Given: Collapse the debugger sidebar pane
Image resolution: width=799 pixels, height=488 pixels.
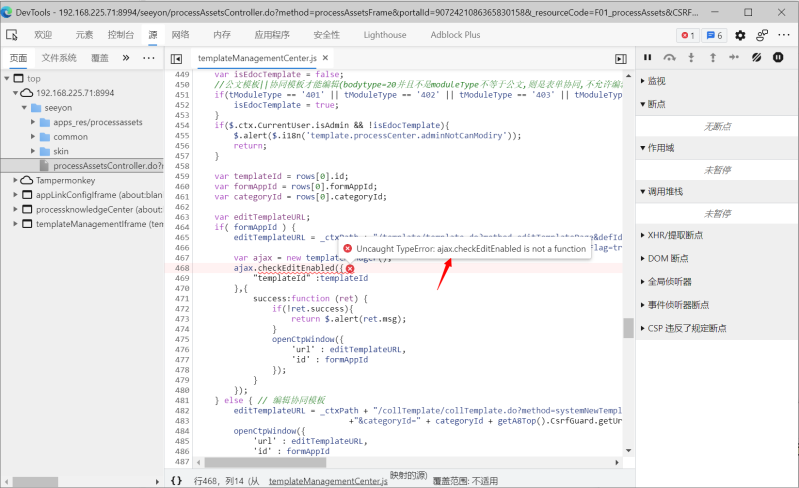Looking at the screenshot, I should pyautogui.click(x=621, y=59).
